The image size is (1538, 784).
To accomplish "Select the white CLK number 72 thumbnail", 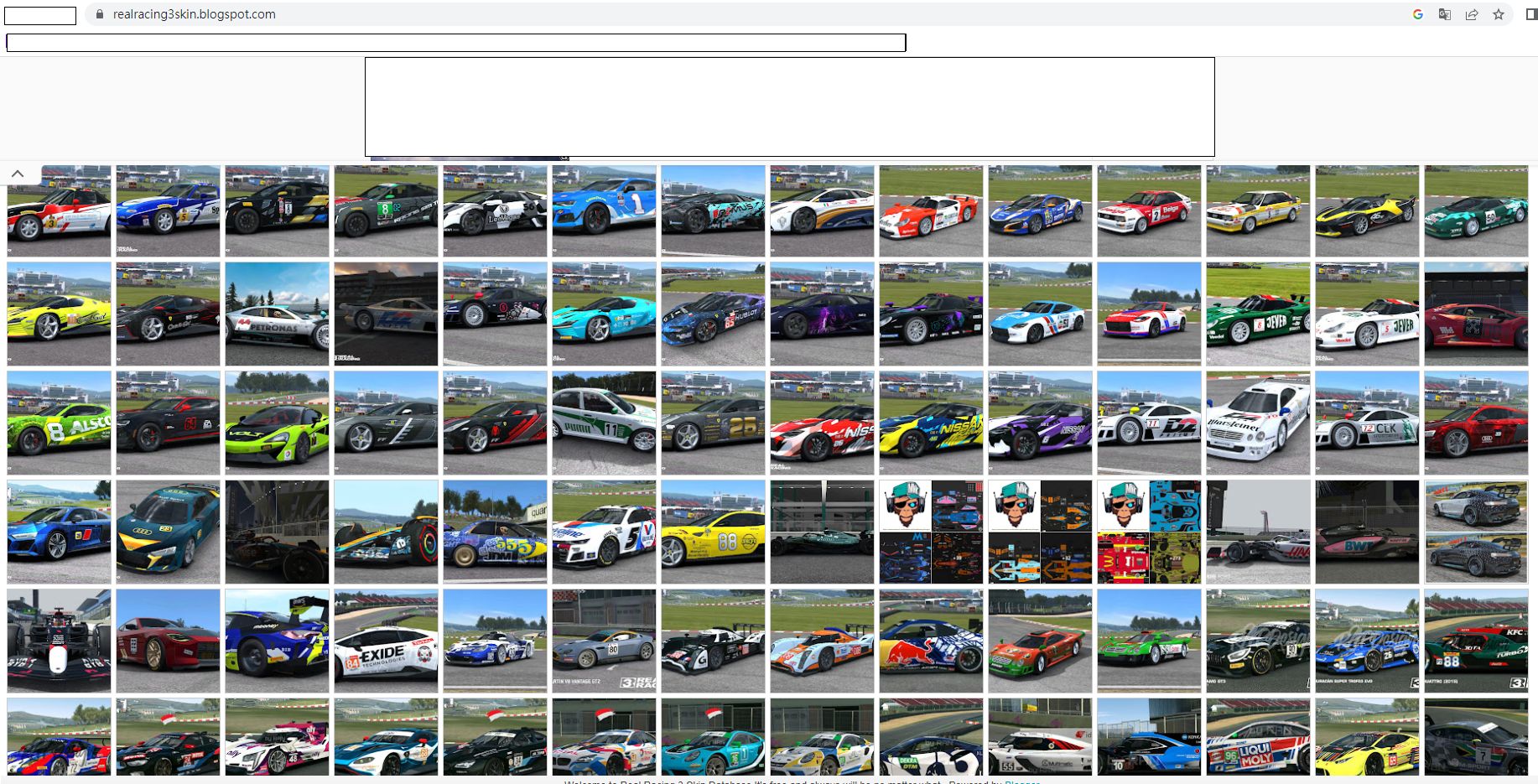I will click(x=1367, y=423).
